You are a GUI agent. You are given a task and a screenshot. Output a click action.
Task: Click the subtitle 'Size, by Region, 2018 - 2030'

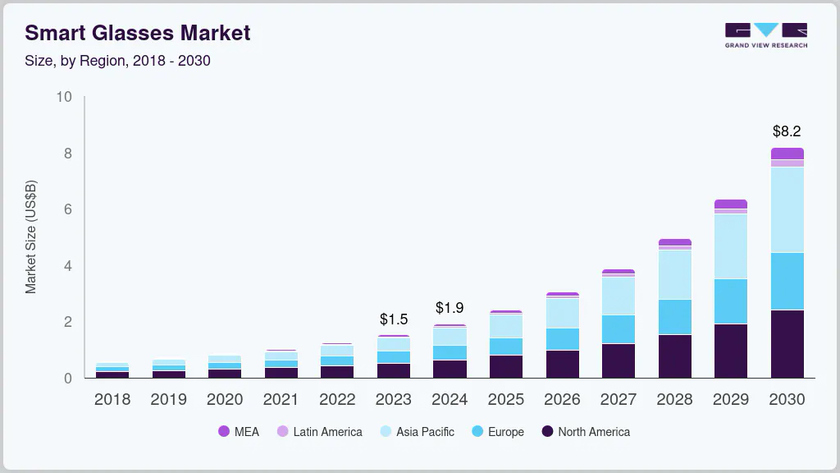pos(117,60)
